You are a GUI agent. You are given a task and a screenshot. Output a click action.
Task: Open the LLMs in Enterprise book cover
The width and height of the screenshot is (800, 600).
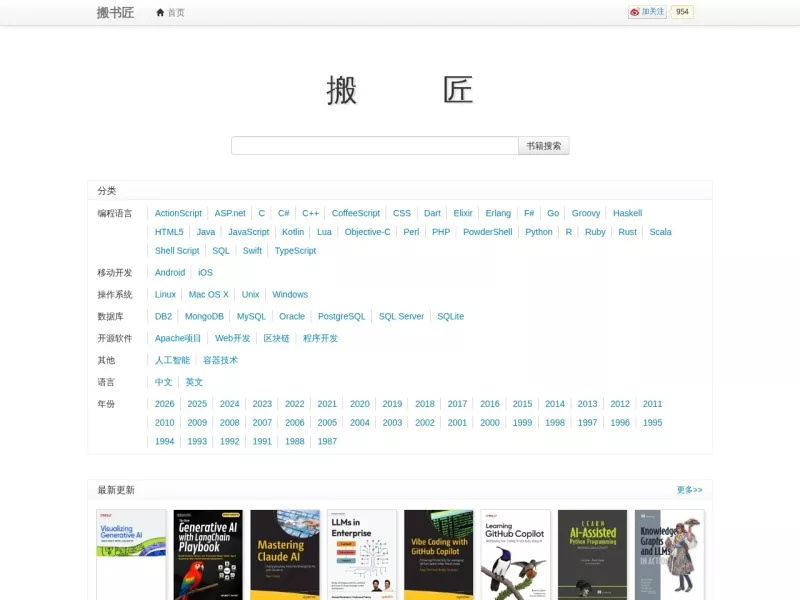click(x=362, y=555)
